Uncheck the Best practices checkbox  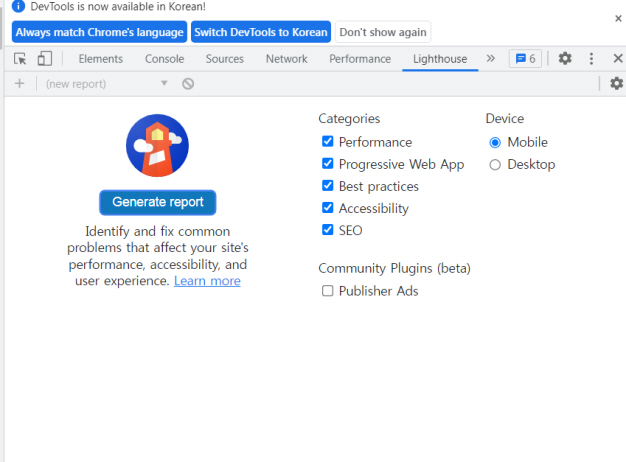coord(327,185)
